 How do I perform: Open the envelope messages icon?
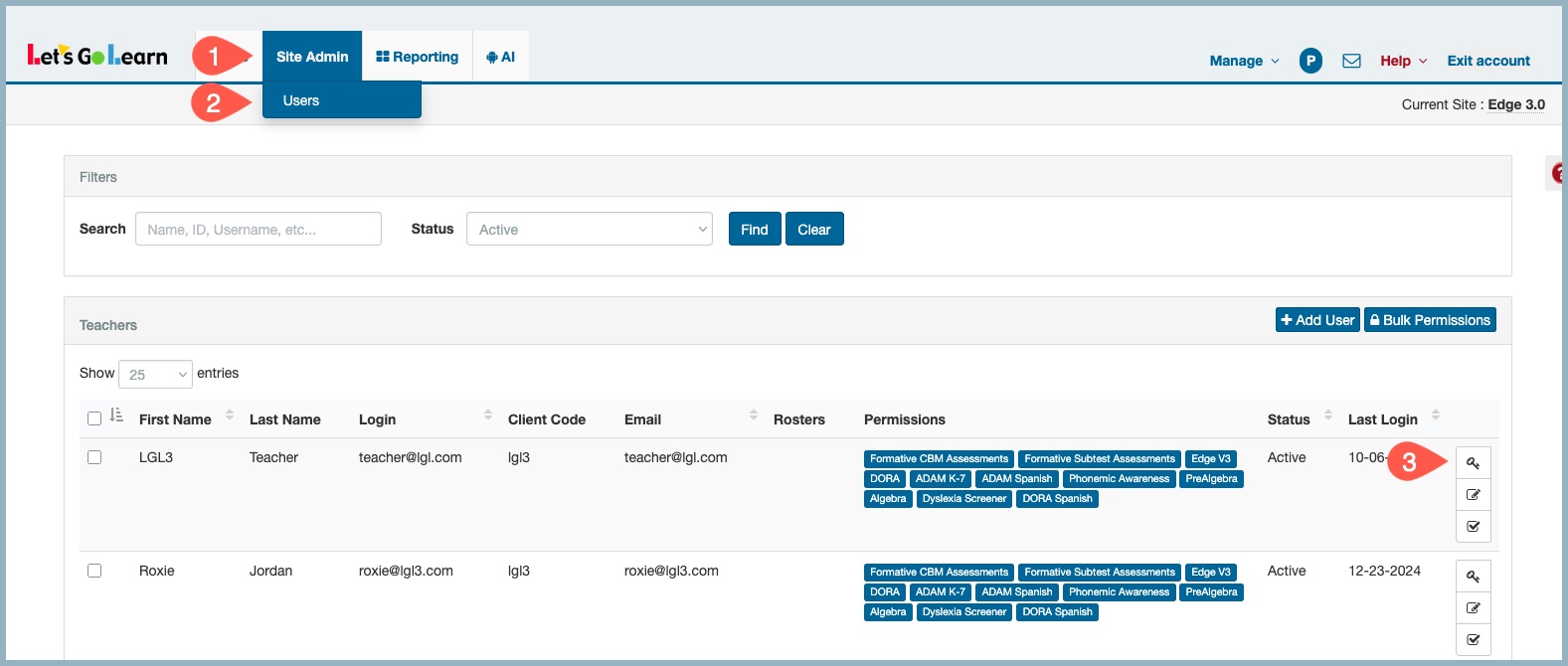1351,61
